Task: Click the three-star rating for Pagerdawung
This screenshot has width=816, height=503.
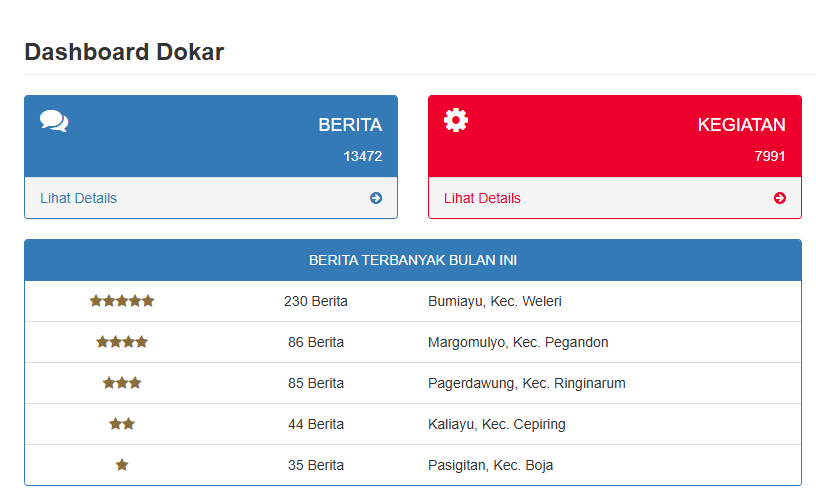Action: 122,383
